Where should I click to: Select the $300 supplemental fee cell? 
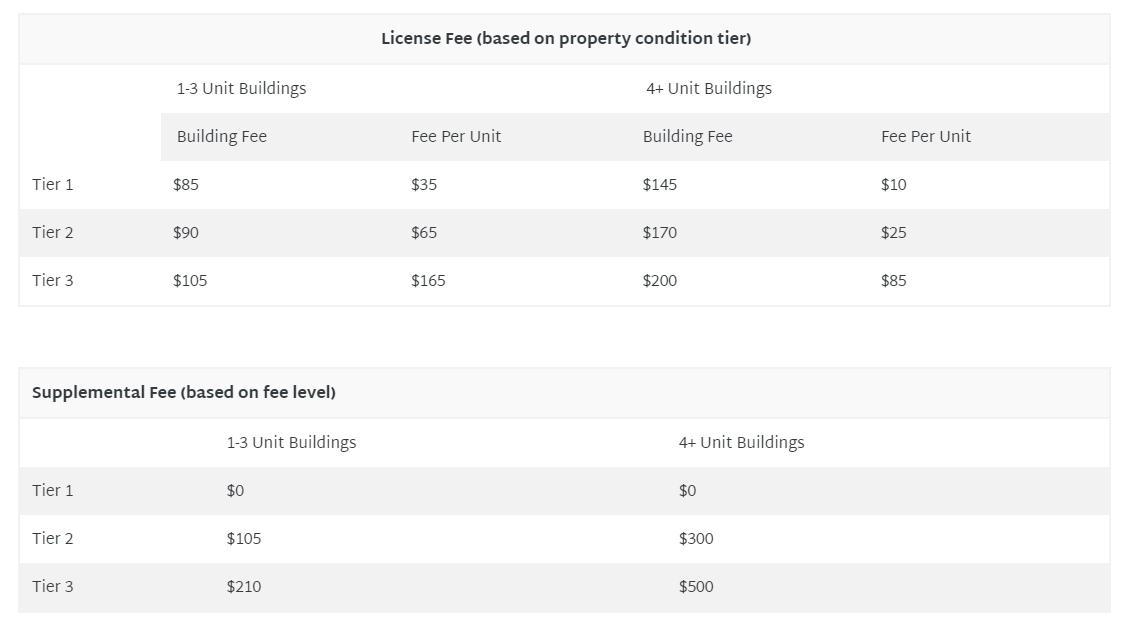point(696,539)
